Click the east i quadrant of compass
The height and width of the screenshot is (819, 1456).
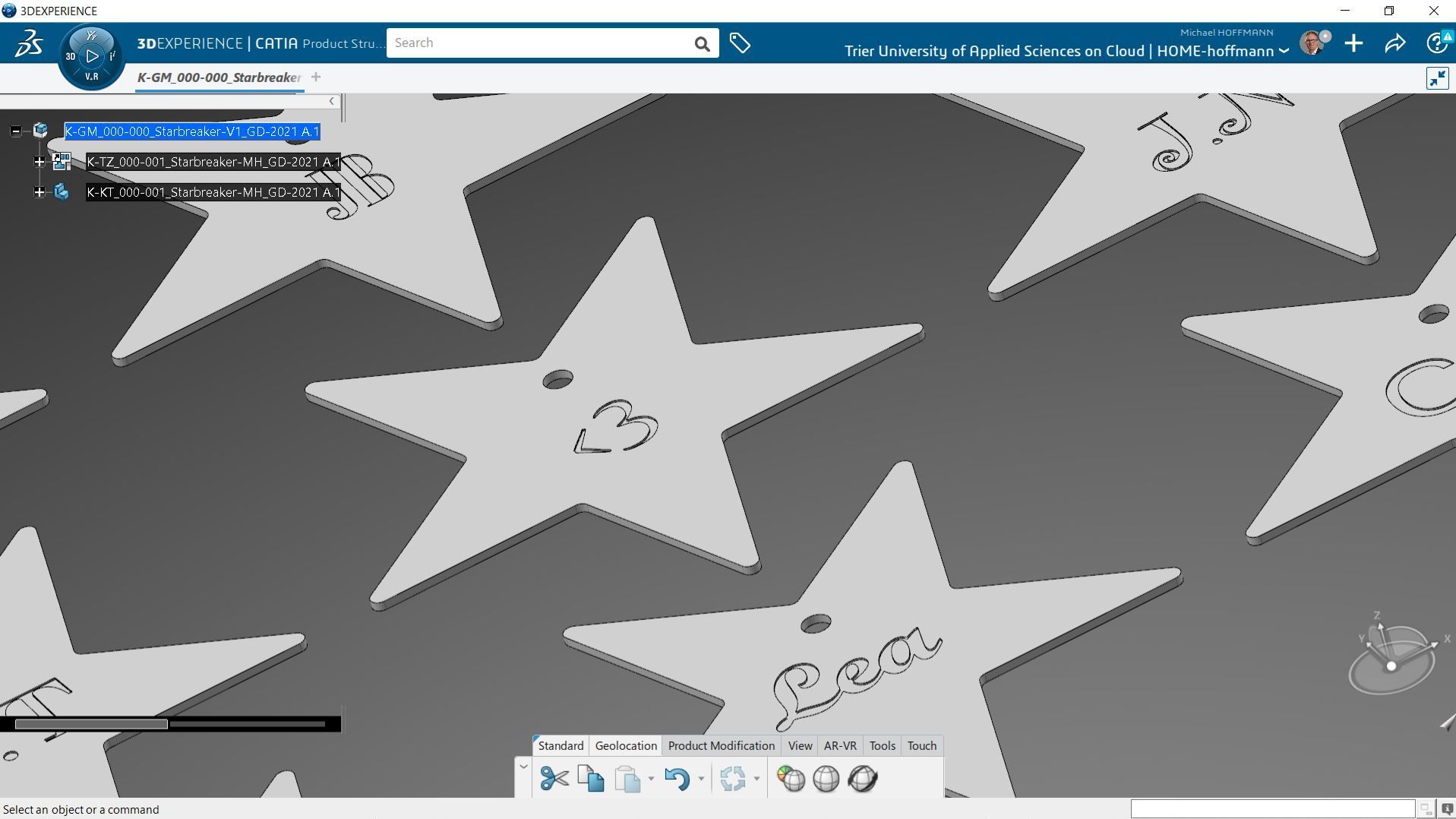112,56
